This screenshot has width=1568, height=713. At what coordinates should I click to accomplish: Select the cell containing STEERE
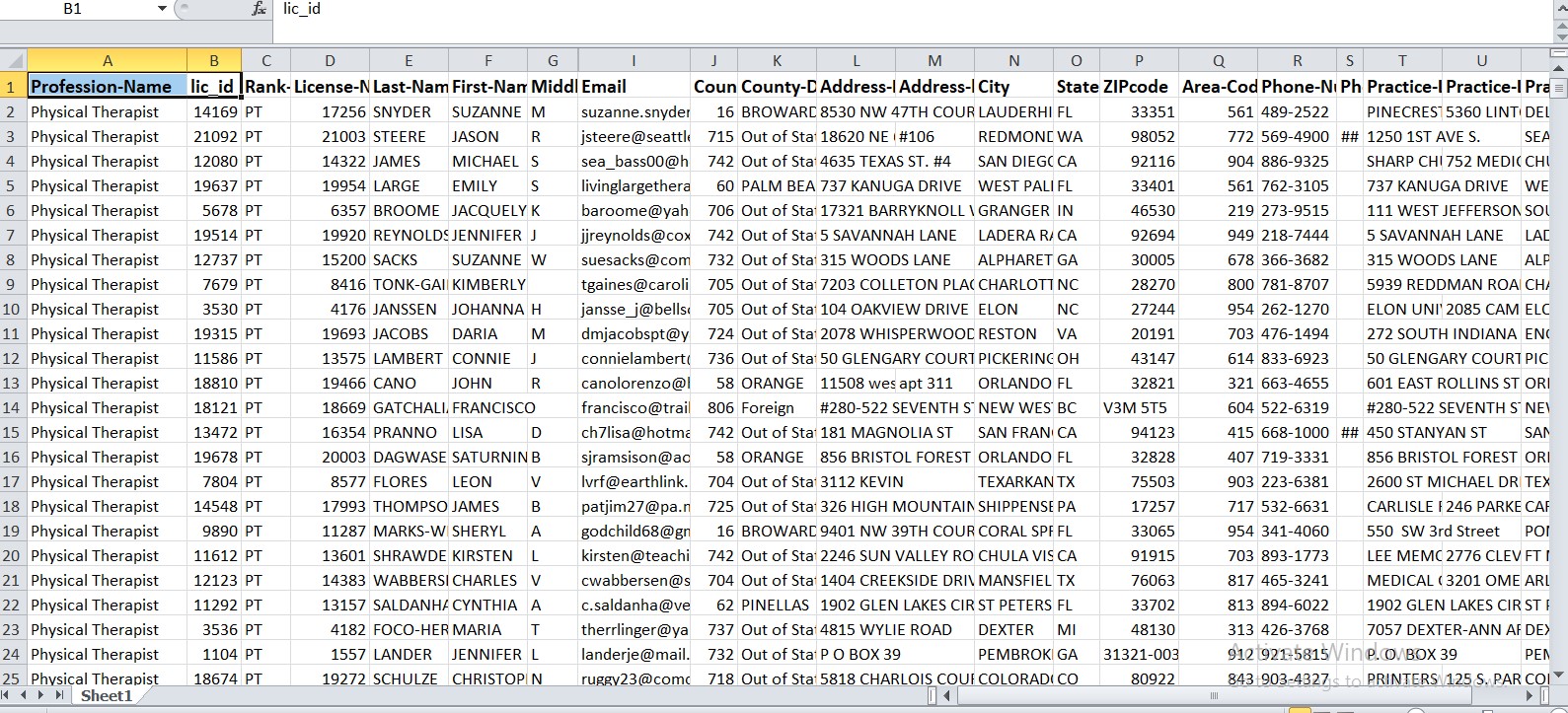point(409,136)
